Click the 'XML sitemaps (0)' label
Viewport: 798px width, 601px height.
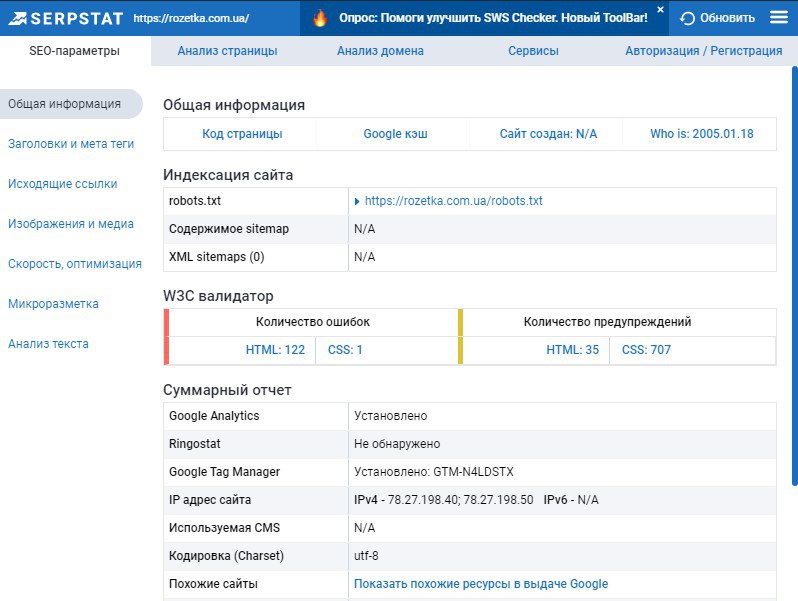[x=217, y=257]
